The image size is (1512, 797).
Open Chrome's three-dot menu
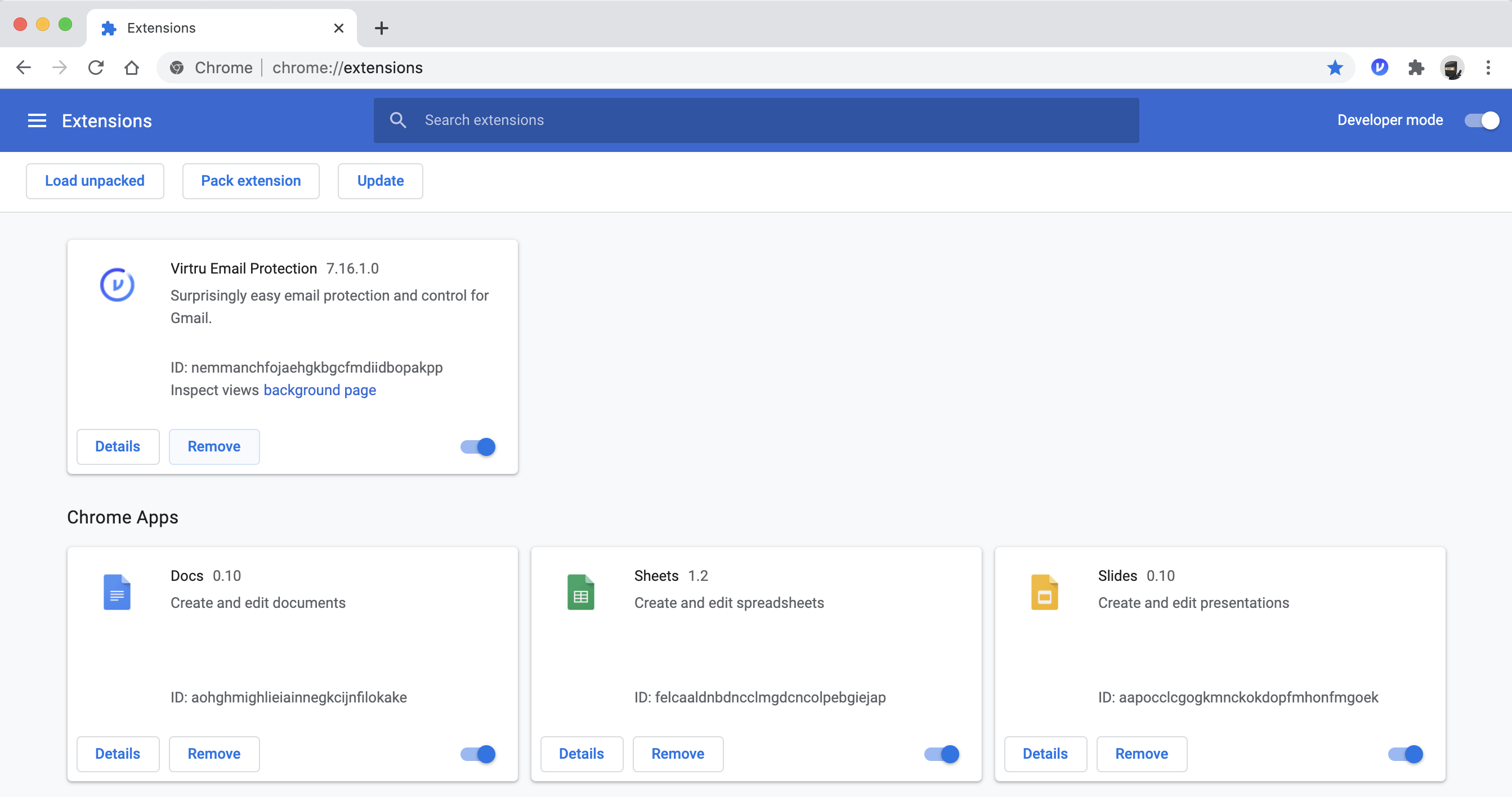tap(1488, 68)
